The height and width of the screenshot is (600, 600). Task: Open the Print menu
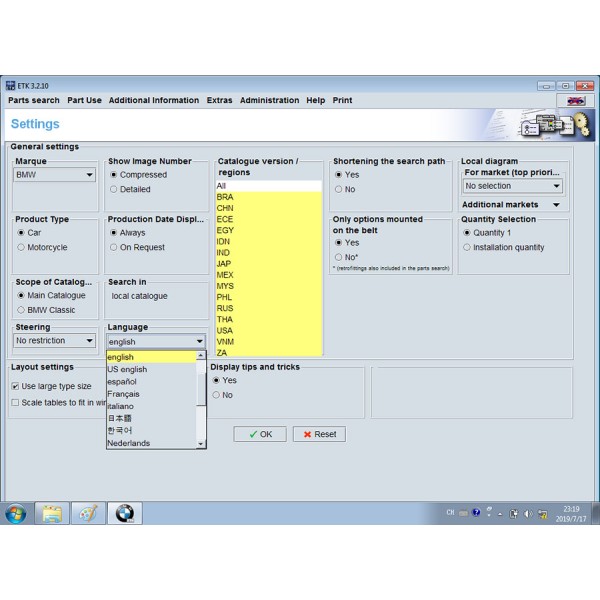click(342, 100)
